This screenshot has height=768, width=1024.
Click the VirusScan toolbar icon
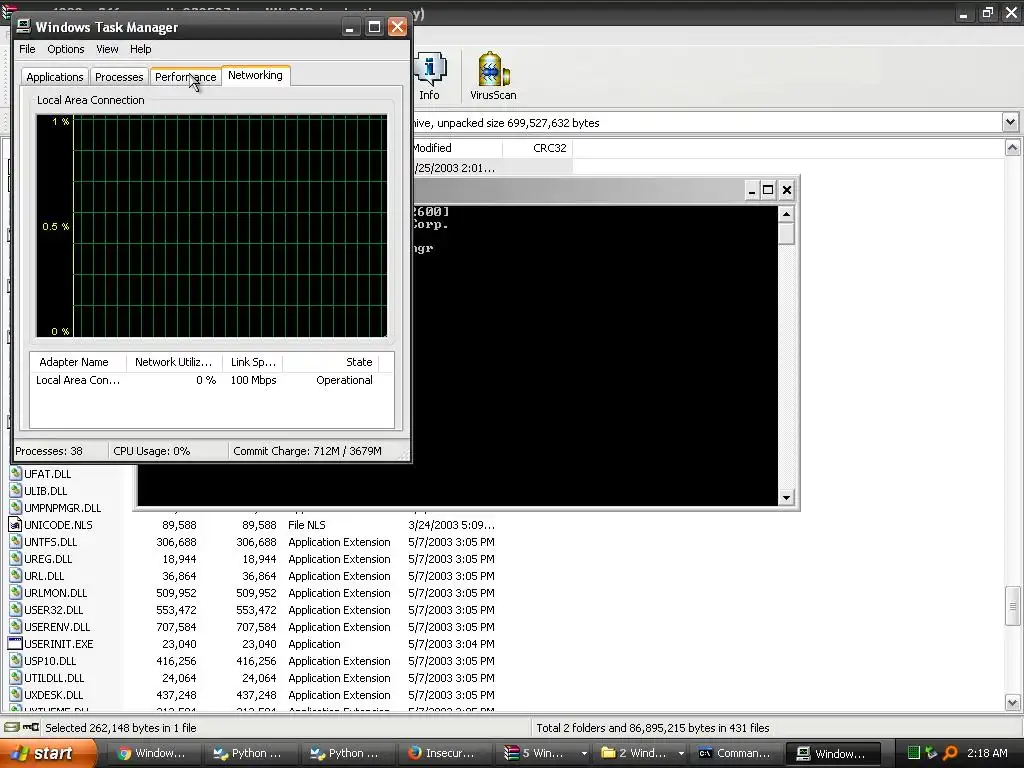click(x=493, y=76)
